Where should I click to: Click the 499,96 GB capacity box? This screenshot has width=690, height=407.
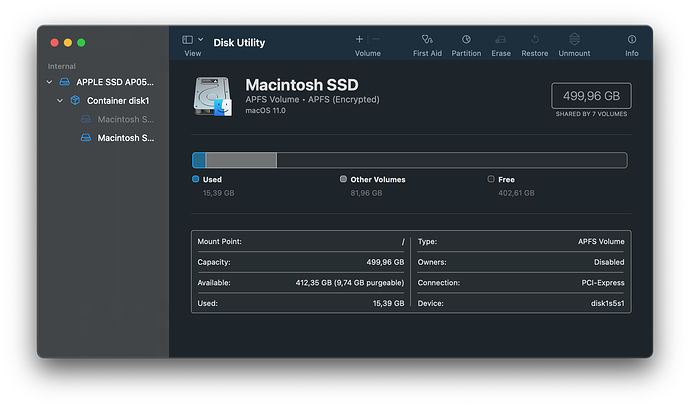591,96
